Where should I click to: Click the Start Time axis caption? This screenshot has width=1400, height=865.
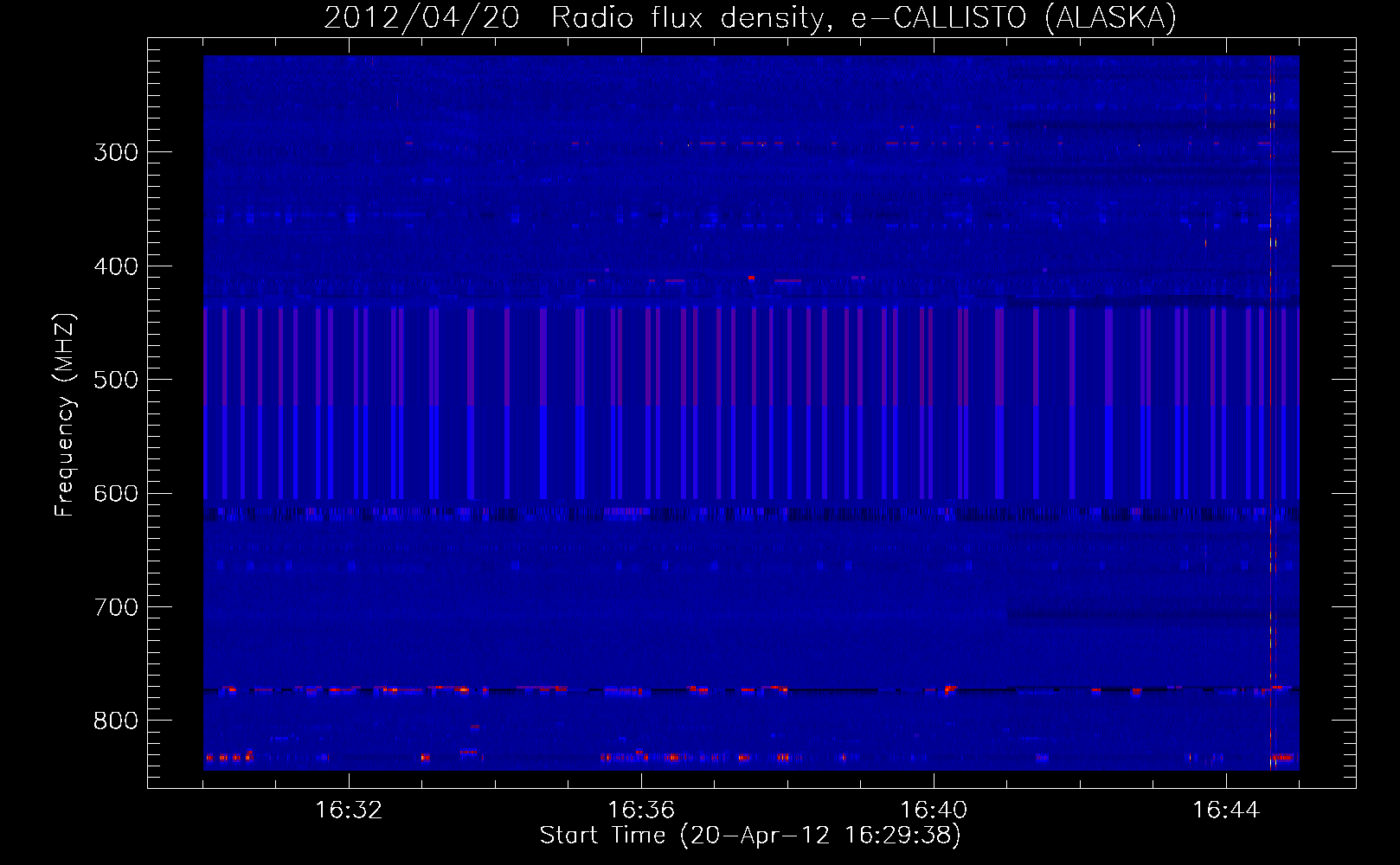coord(750,836)
